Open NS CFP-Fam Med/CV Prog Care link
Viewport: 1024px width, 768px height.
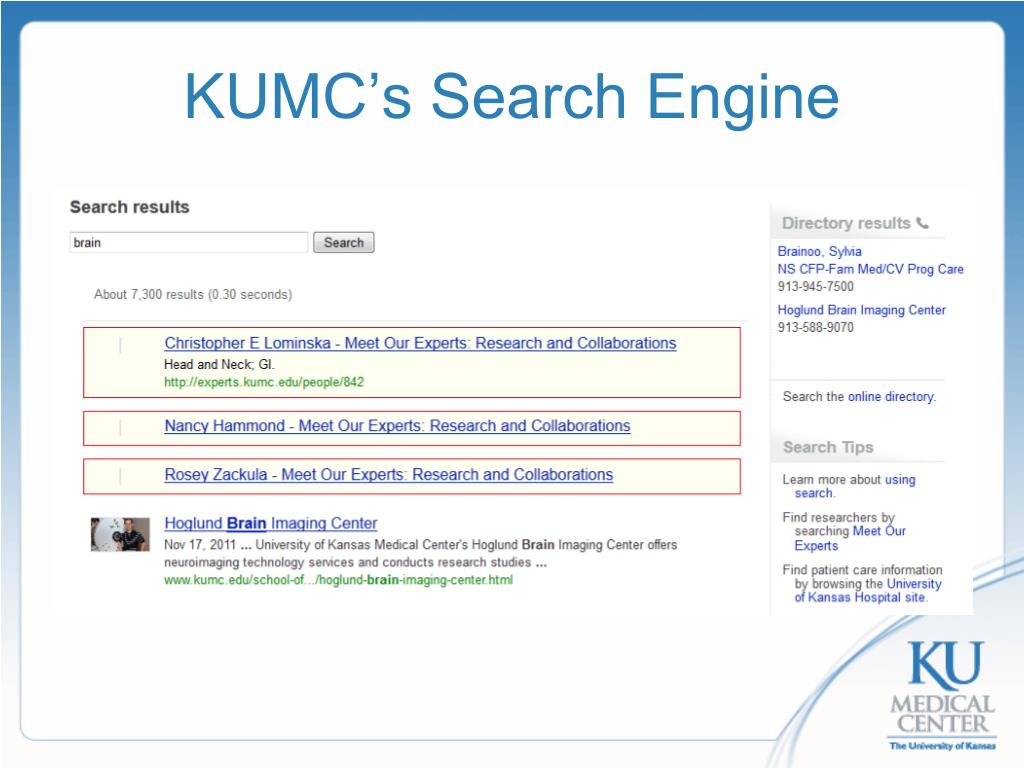[x=870, y=269]
